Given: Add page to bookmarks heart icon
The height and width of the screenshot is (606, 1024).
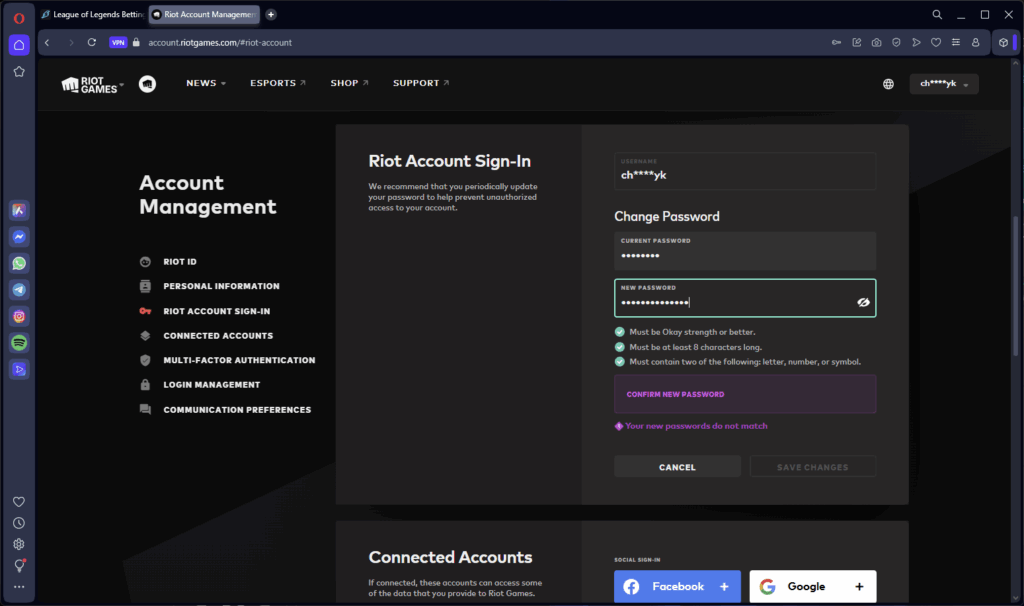Looking at the screenshot, I should 936,42.
